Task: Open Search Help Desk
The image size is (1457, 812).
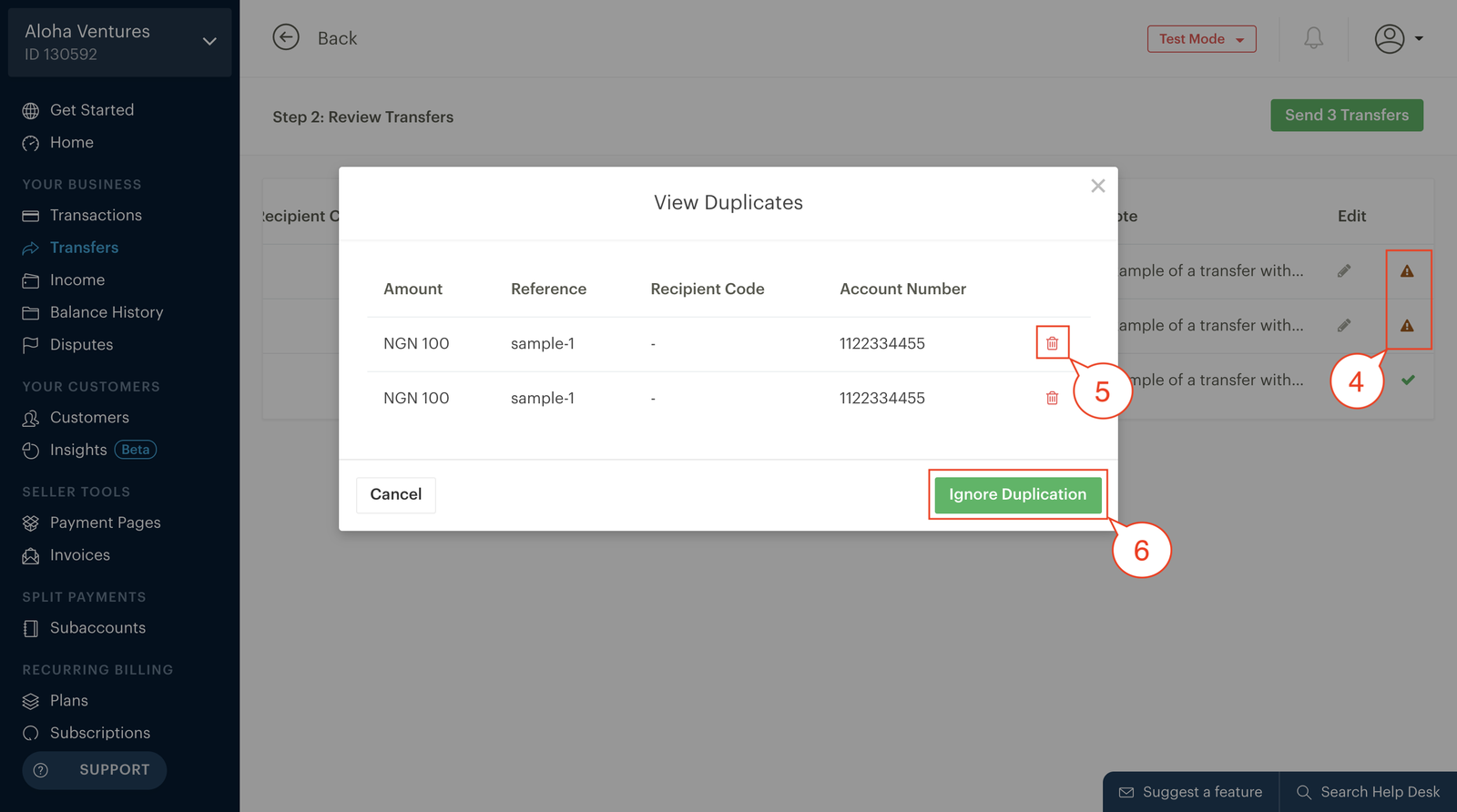Action: point(1369,792)
